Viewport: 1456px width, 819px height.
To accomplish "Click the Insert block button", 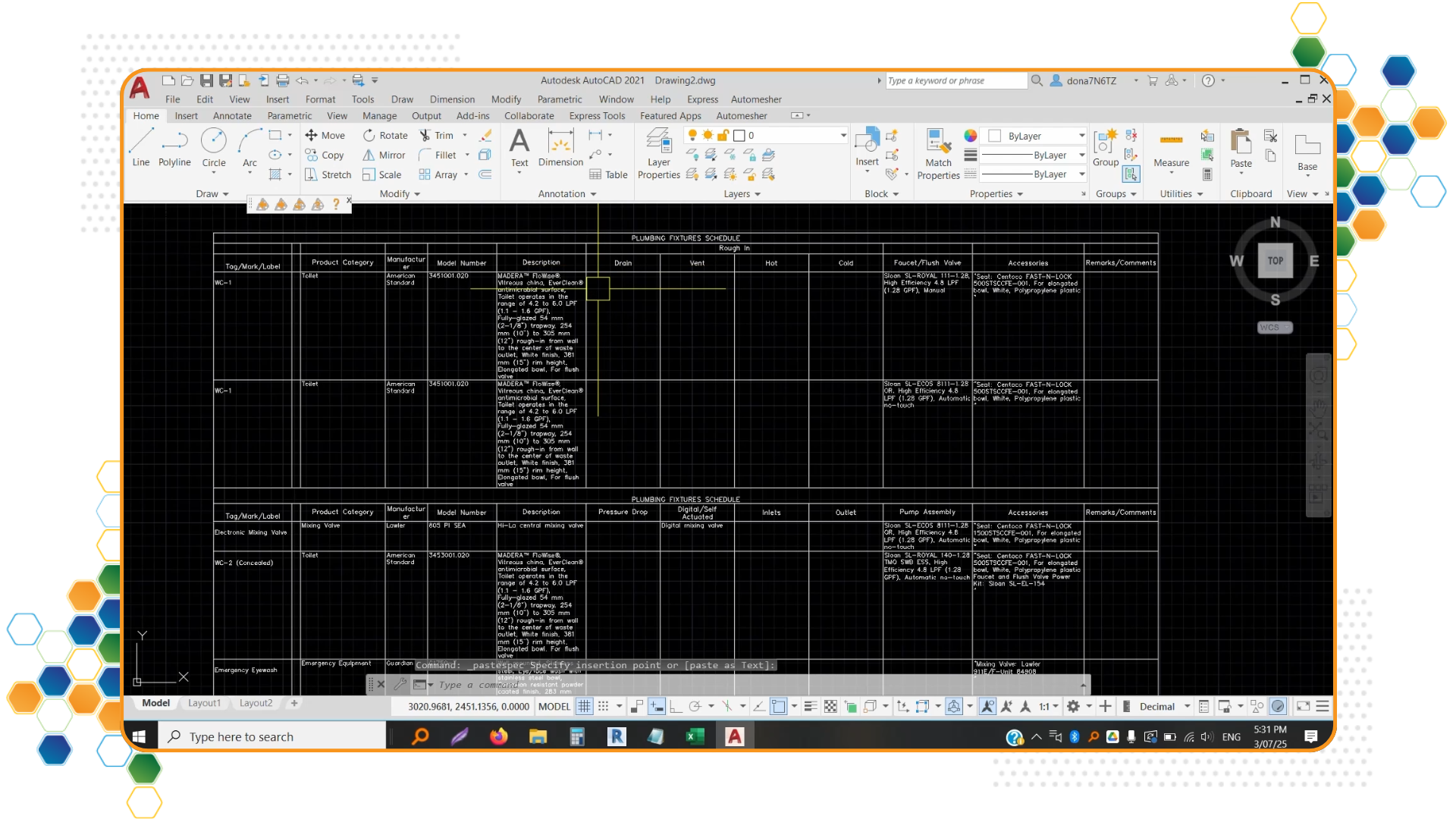I will tap(867, 149).
